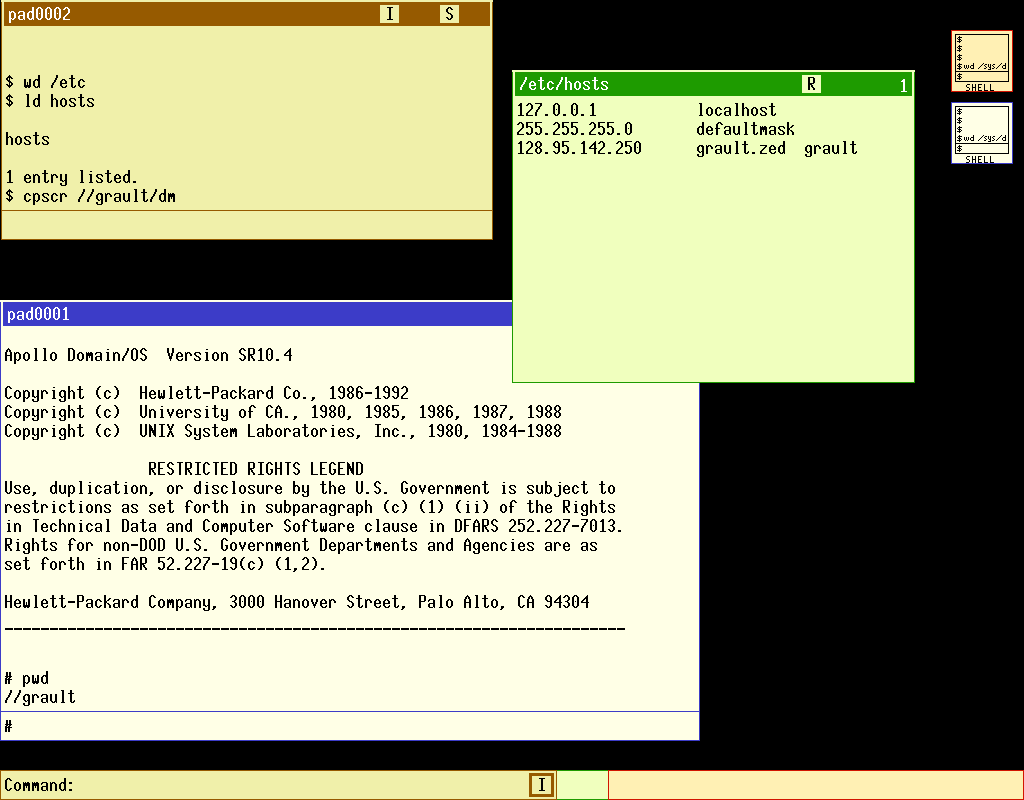Toggle the R read-only indicator in /etc/hosts window

[811, 84]
